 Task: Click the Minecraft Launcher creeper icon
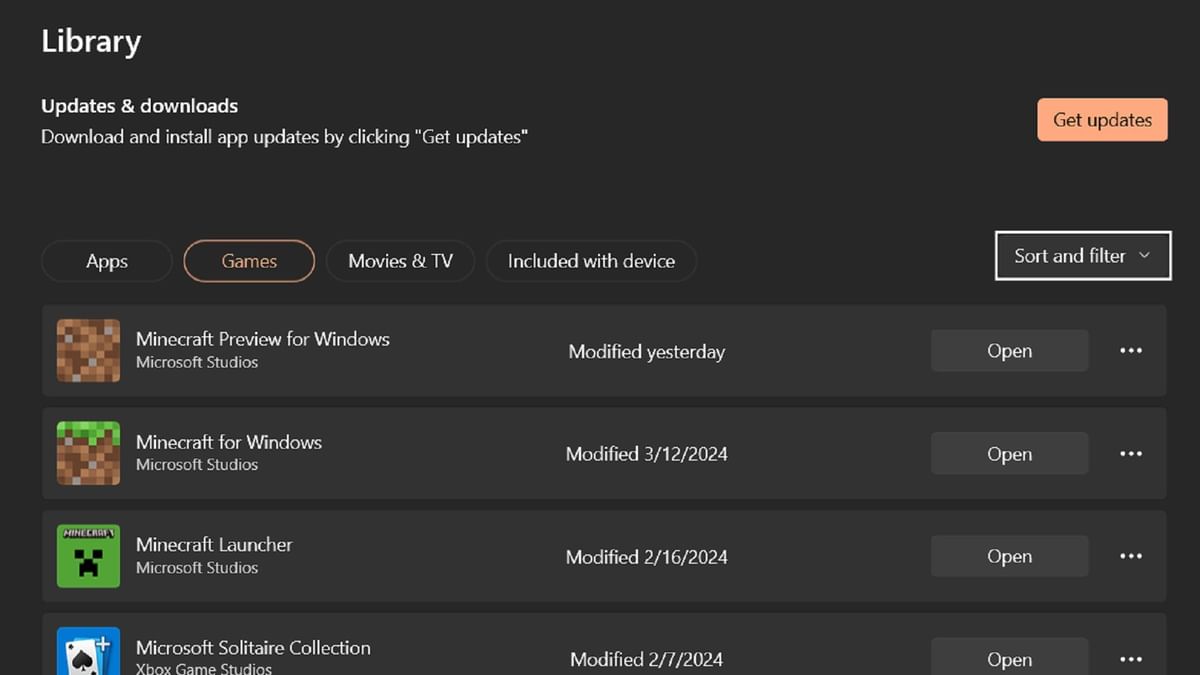[x=88, y=556]
